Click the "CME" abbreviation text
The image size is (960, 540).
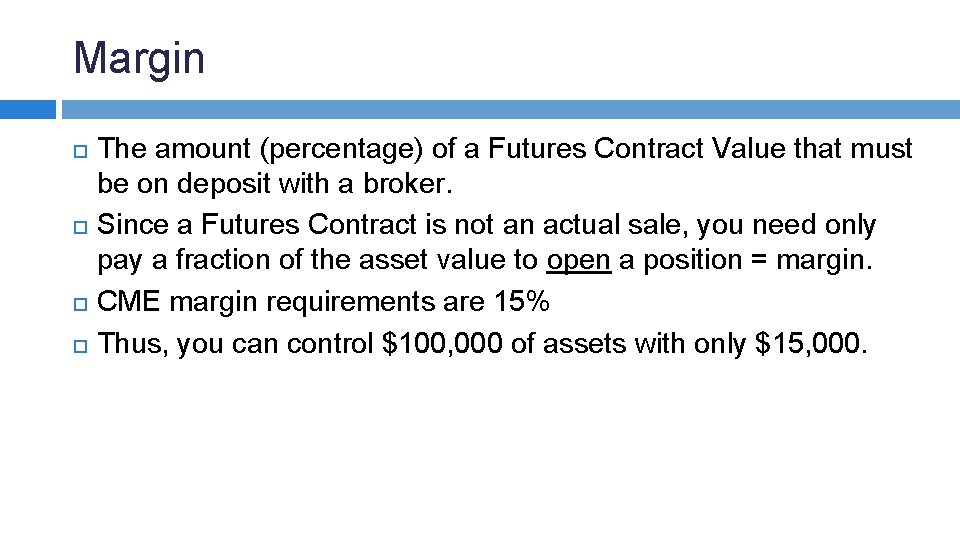click(129, 301)
